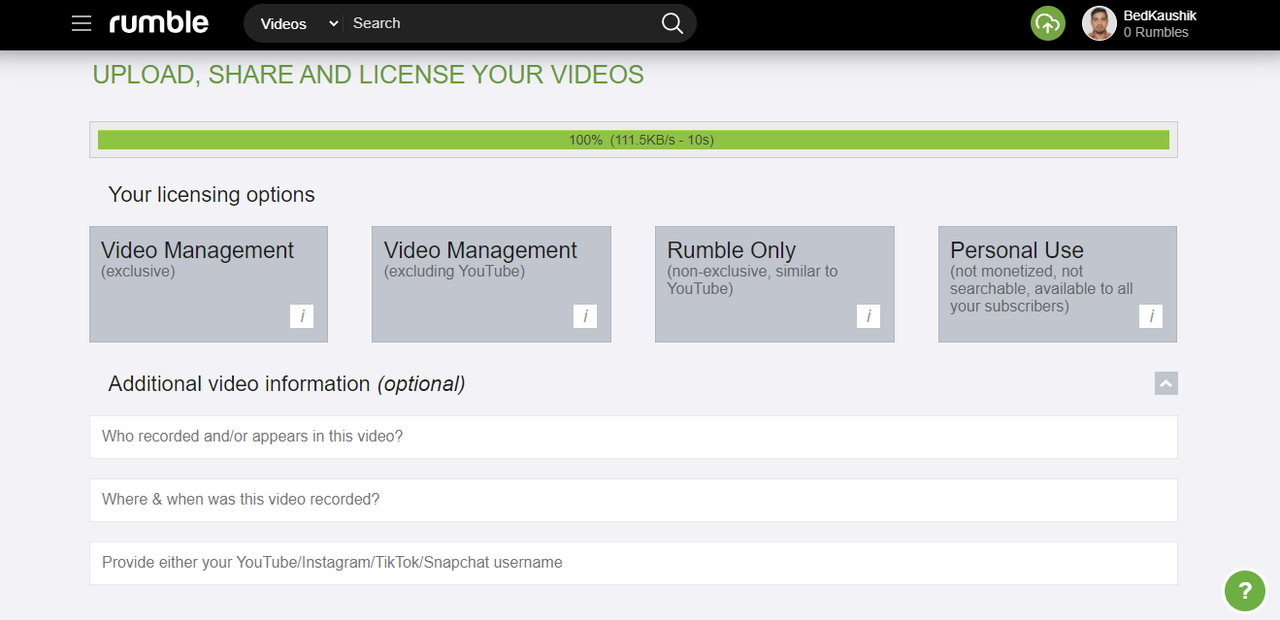Click the Where & when recorded field
1280x620 pixels.
click(633, 500)
